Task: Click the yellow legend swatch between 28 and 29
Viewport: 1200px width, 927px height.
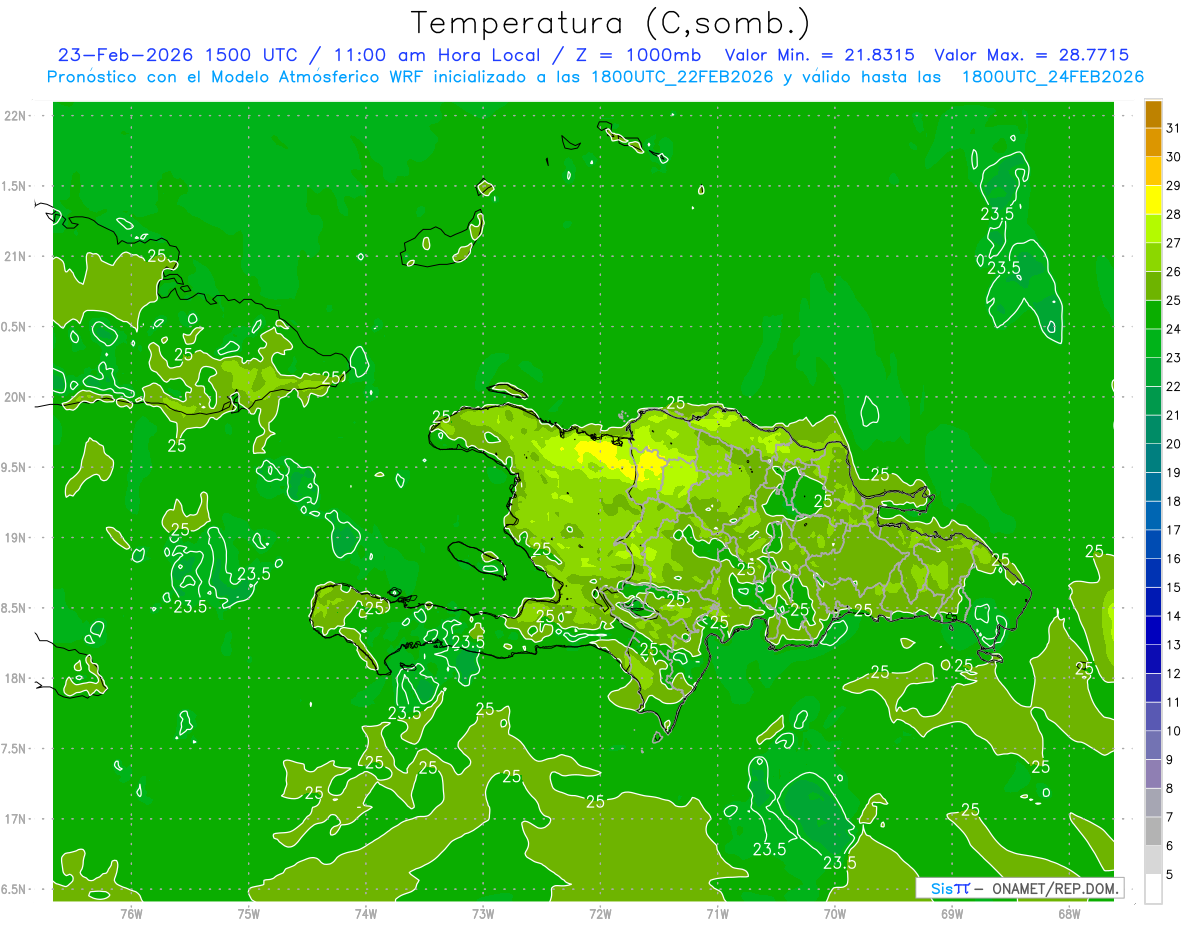Action: pos(1153,200)
